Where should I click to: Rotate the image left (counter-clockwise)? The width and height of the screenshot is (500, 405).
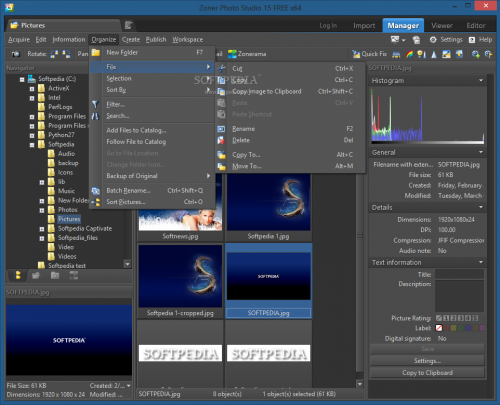[54, 54]
